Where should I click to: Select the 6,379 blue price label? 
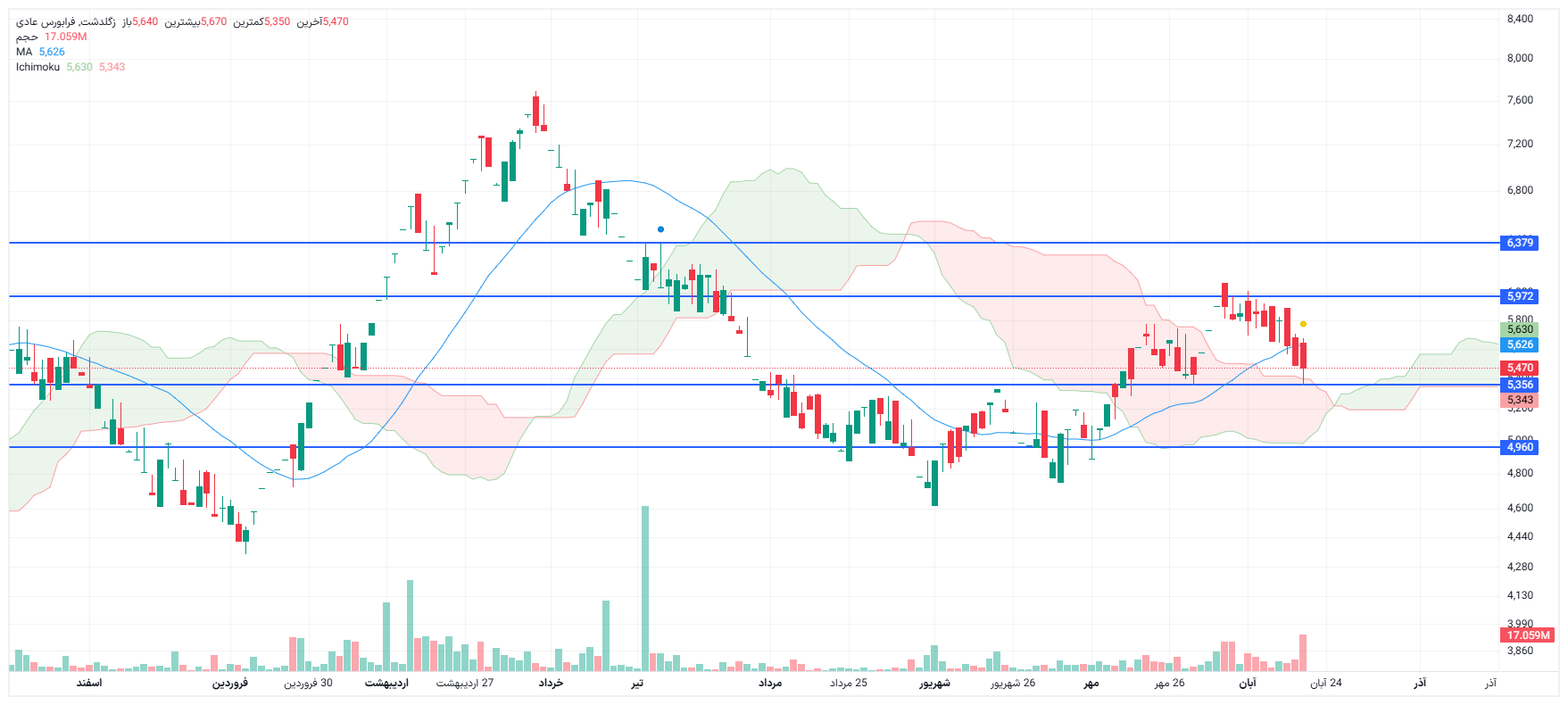[1520, 243]
